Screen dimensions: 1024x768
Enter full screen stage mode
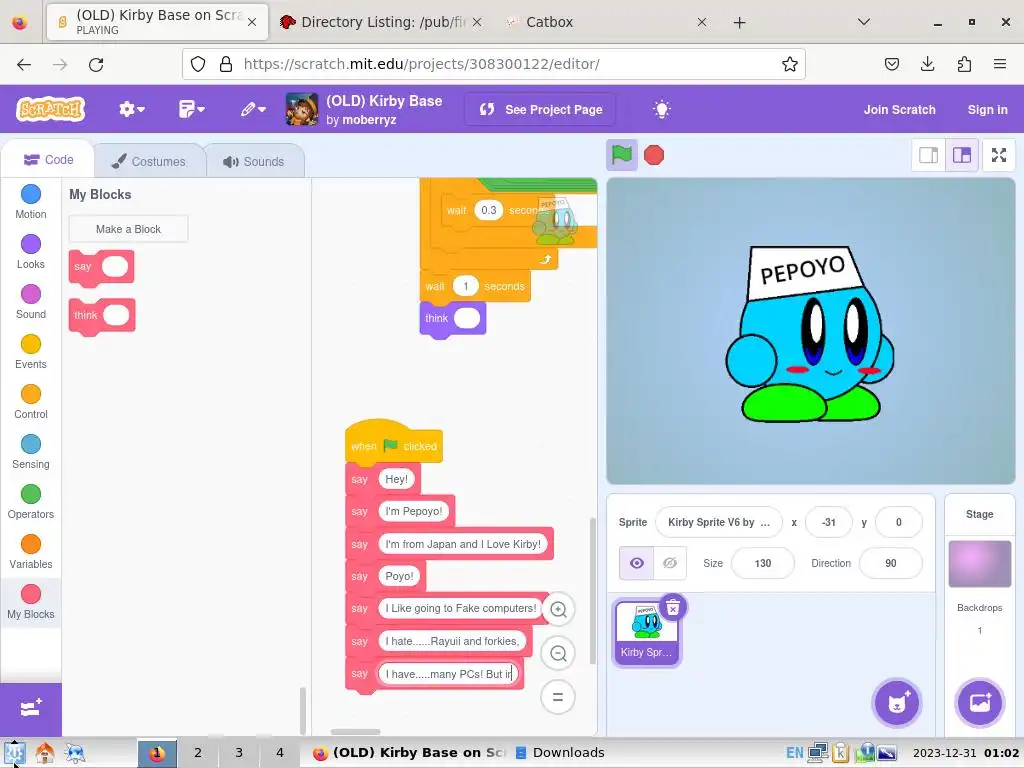pyautogui.click(x=999, y=155)
